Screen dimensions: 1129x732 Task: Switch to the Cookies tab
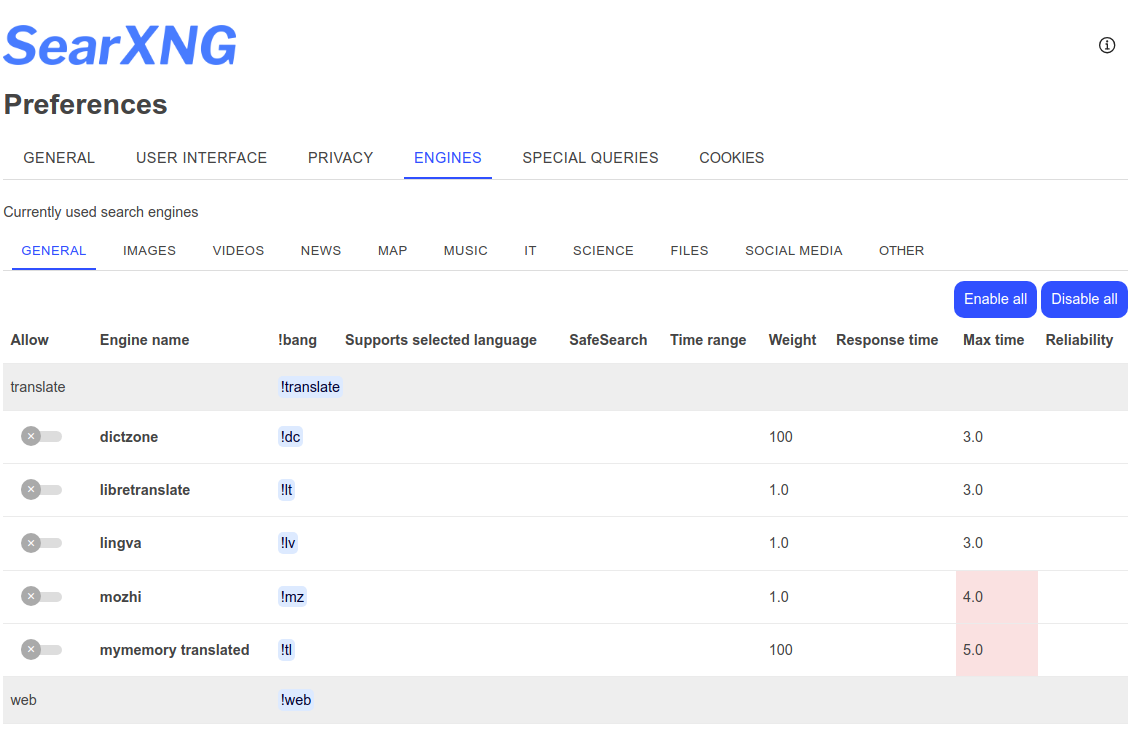pos(732,158)
